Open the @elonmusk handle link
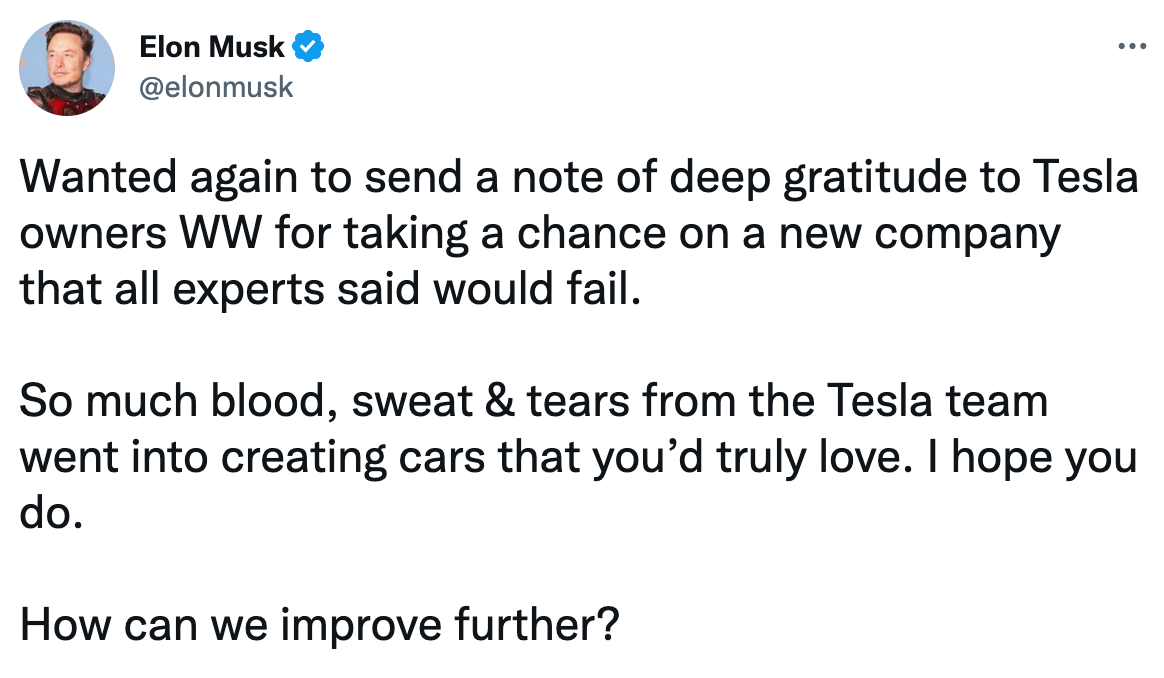 tap(216, 87)
